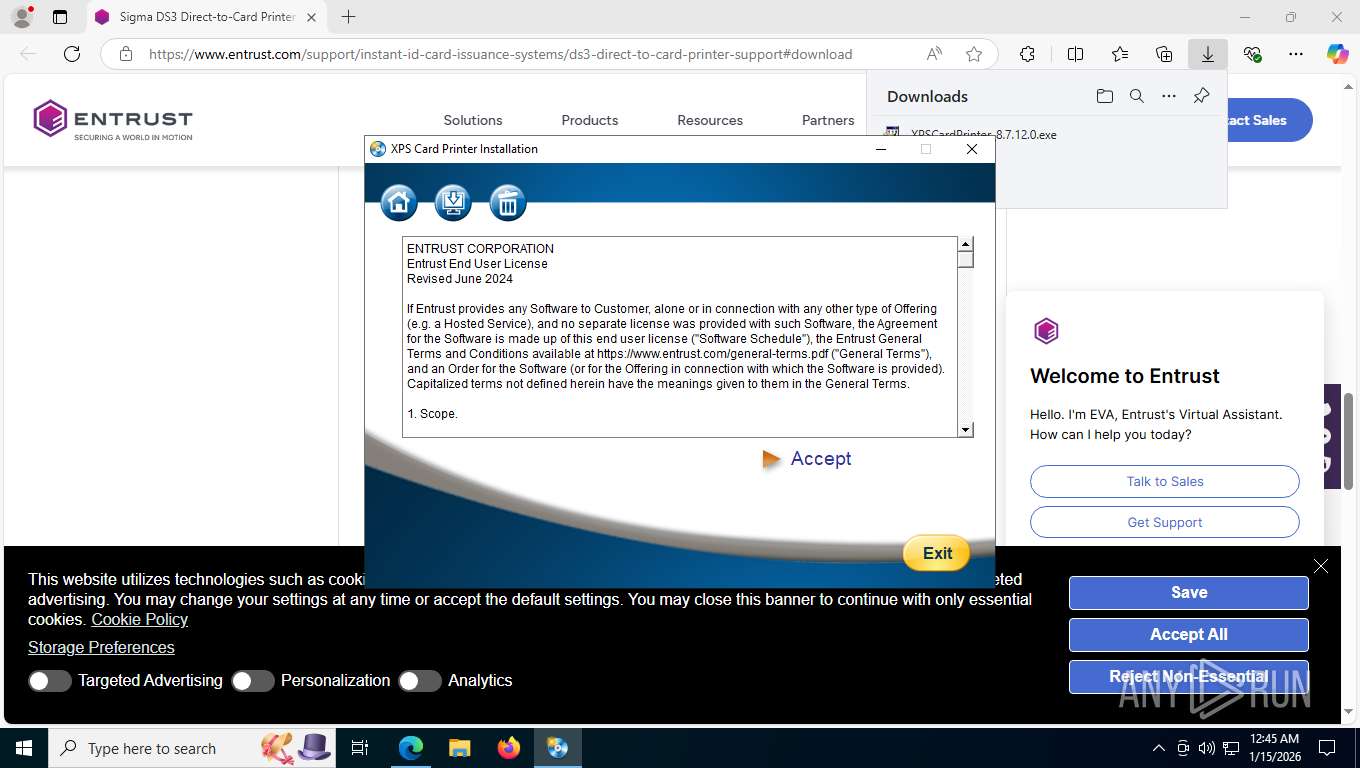Screen dimensions: 1360x768
Task: Accept the Entrust license agreement
Action: [x=821, y=459]
